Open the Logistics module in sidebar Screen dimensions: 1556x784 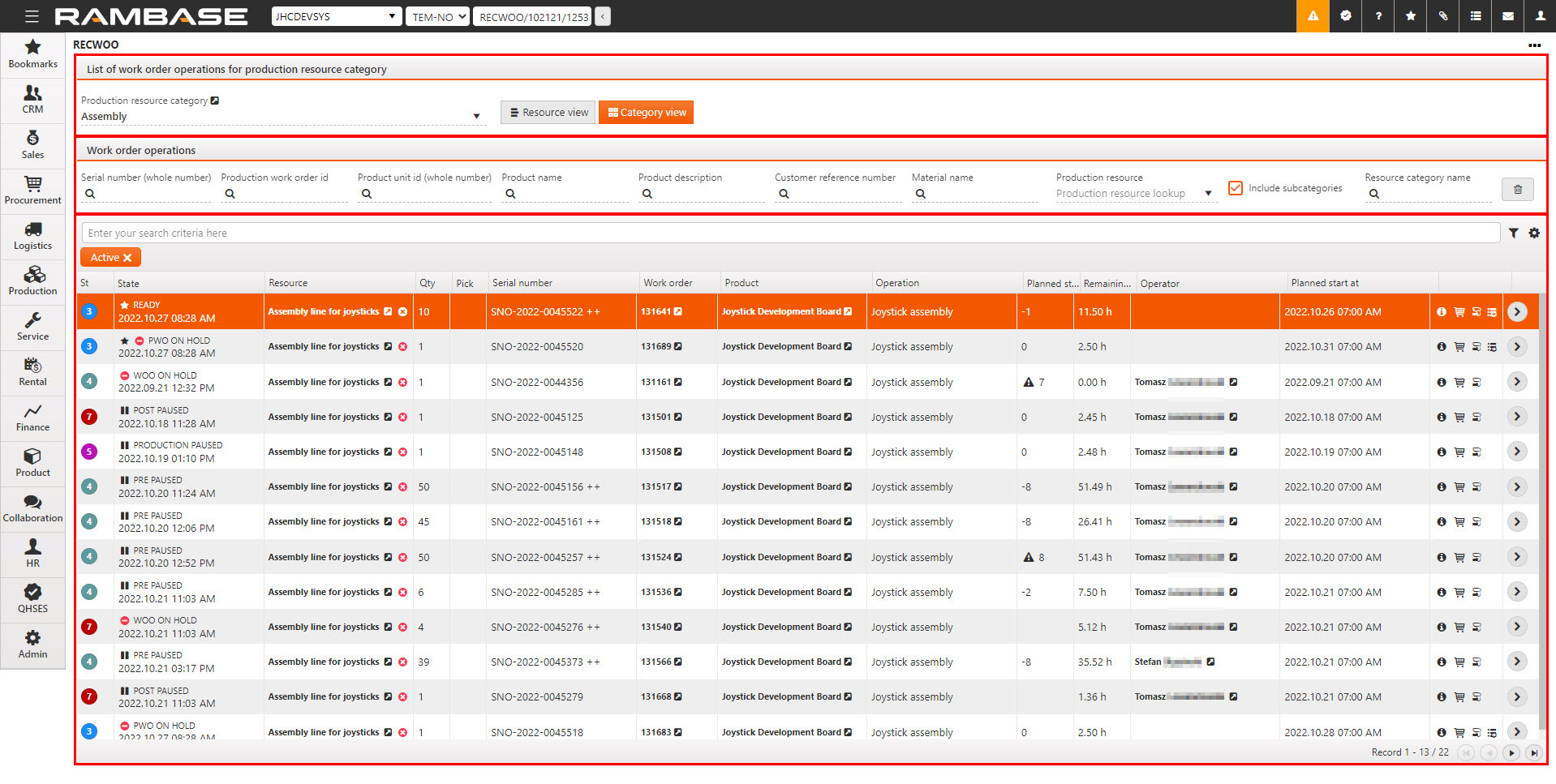[x=32, y=235]
